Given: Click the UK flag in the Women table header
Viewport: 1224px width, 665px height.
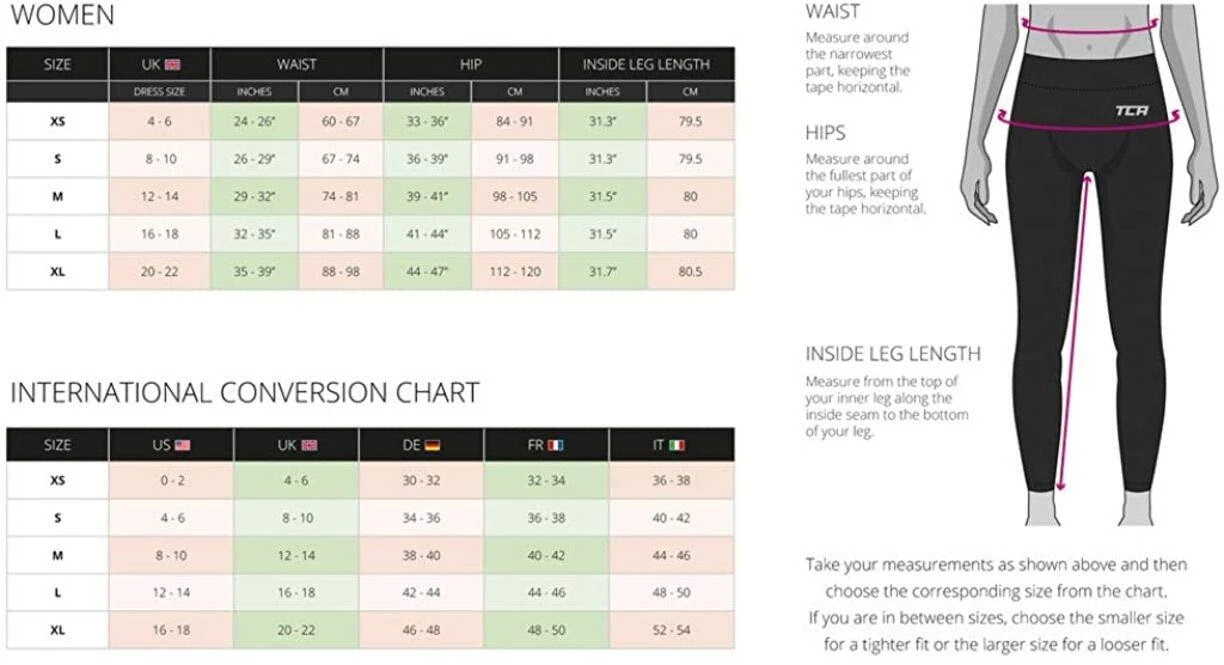Looking at the screenshot, I should (173, 65).
